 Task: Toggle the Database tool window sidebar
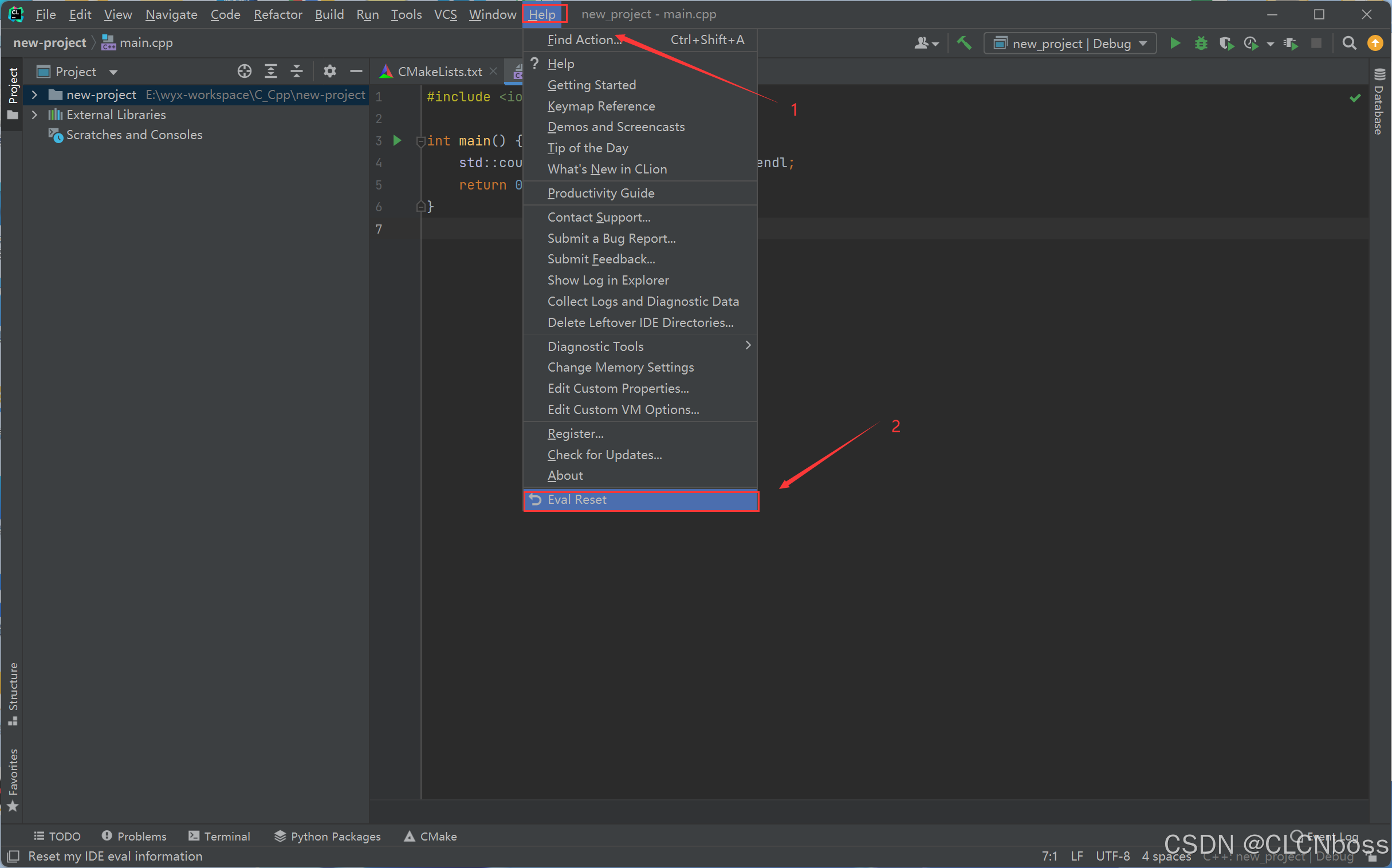click(1379, 102)
